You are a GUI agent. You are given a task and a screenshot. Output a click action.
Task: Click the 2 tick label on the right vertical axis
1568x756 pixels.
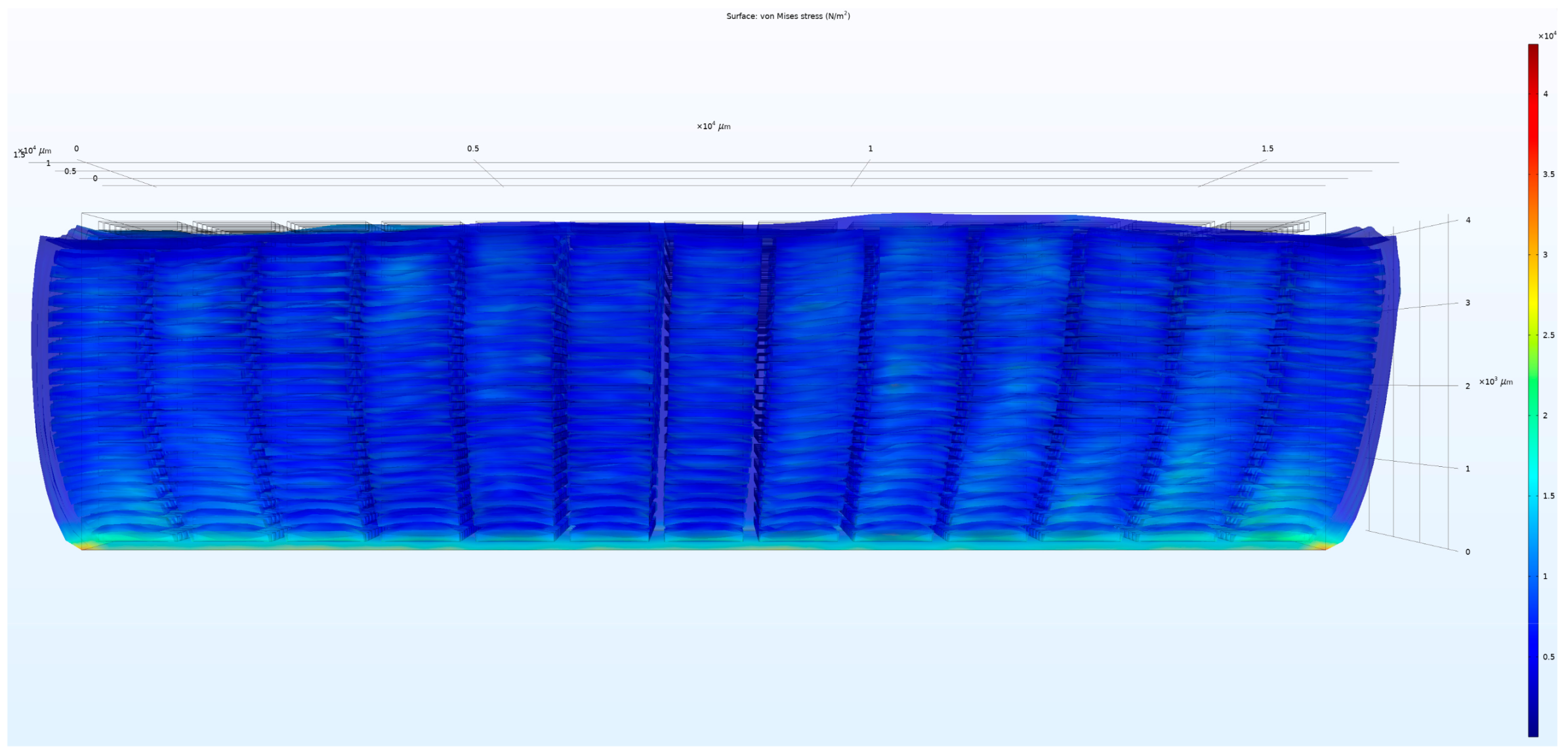[x=1468, y=386]
